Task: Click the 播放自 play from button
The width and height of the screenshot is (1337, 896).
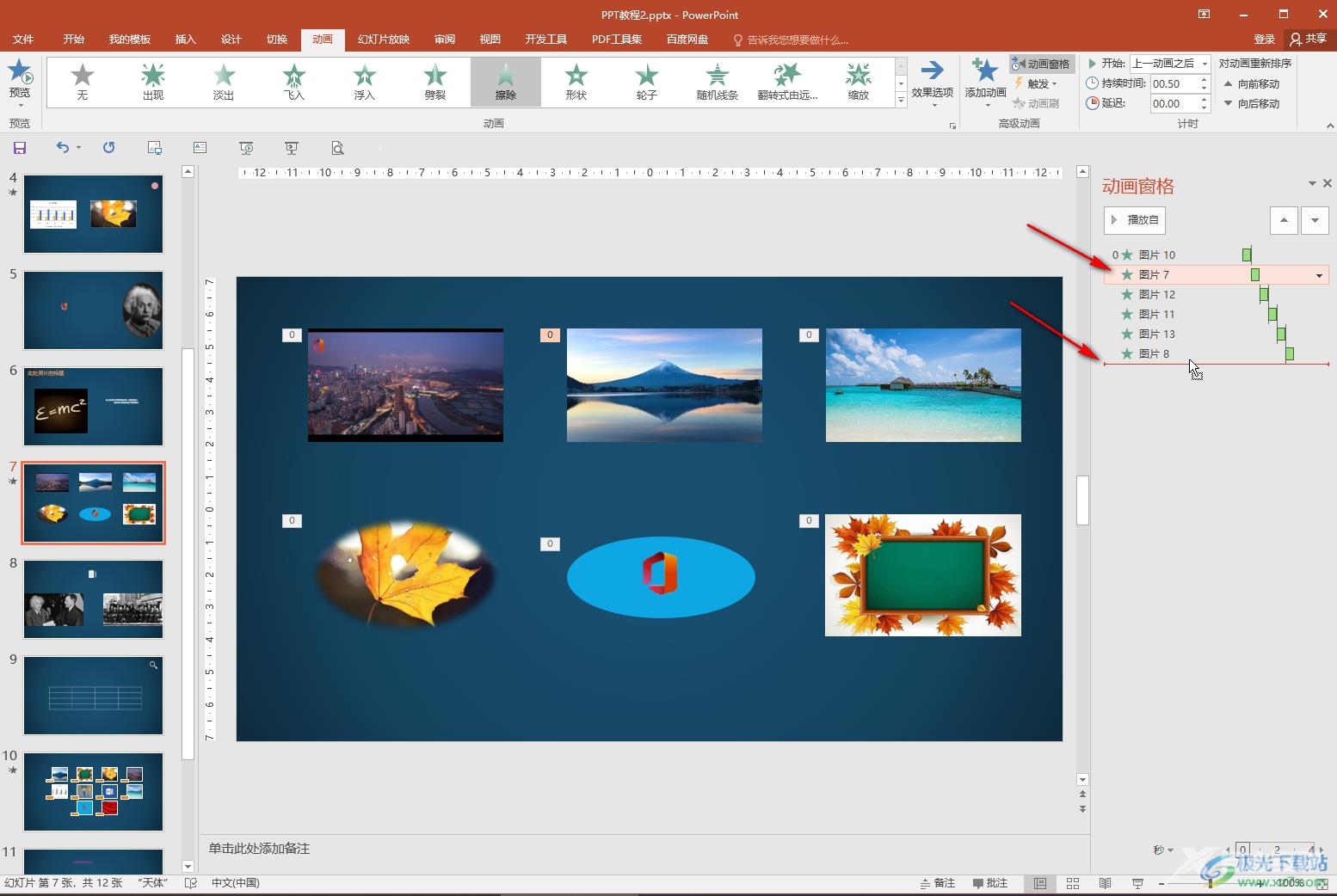Action: (1135, 220)
